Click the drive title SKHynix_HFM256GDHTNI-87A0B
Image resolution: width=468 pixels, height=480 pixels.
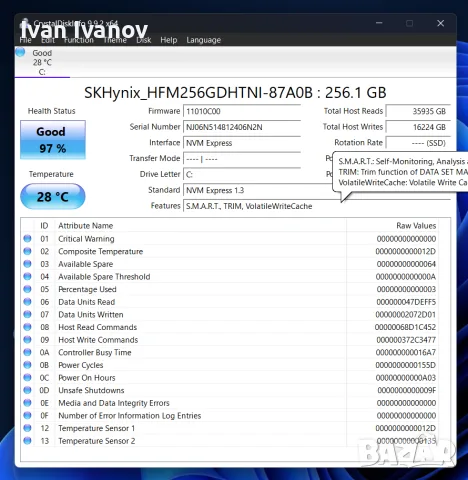point(235,93)
